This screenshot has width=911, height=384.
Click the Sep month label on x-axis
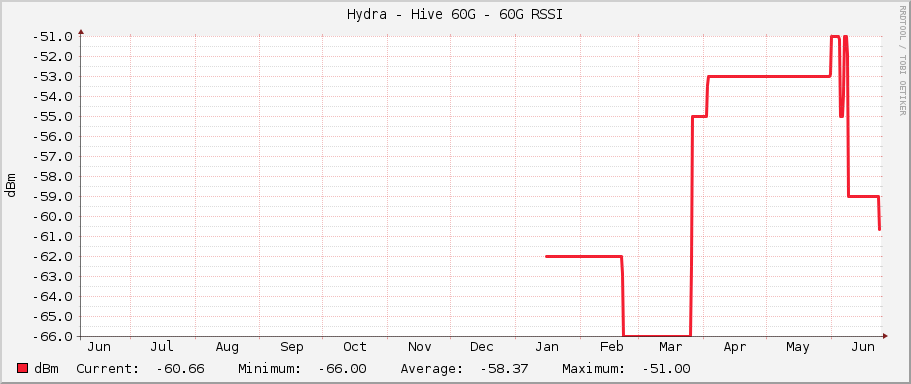pyautogui.click(x=291, y=347)
